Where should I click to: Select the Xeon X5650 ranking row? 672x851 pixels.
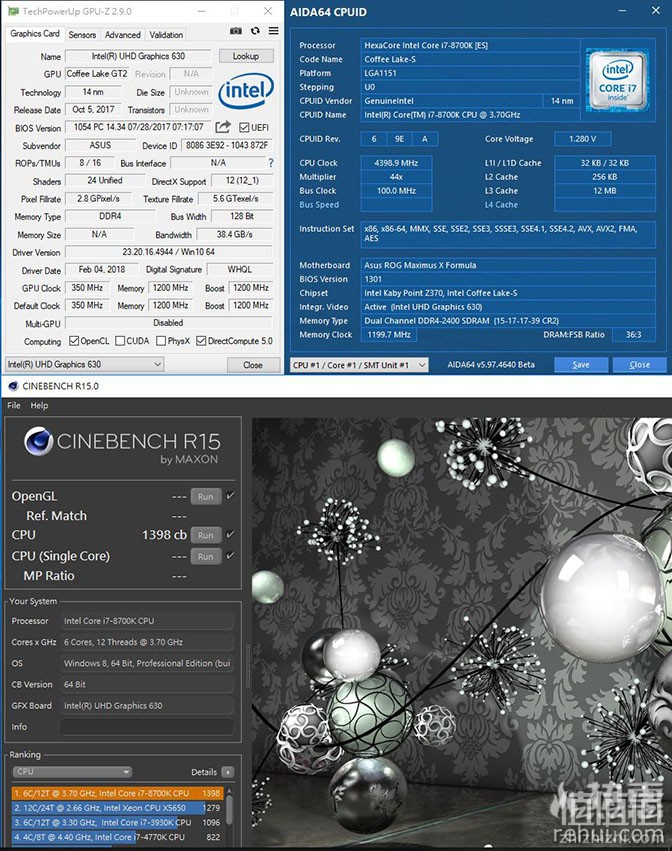pos(117,808)
